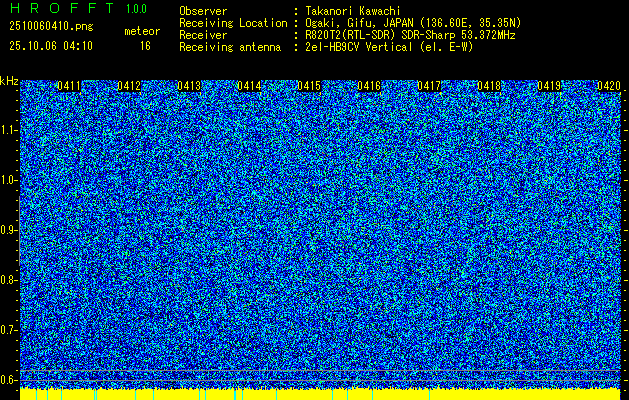Image resolution: width=629 pixels, height=400 pixels.
Task: Click the 0.6 kHz axis label
Action: coord(7,380)
